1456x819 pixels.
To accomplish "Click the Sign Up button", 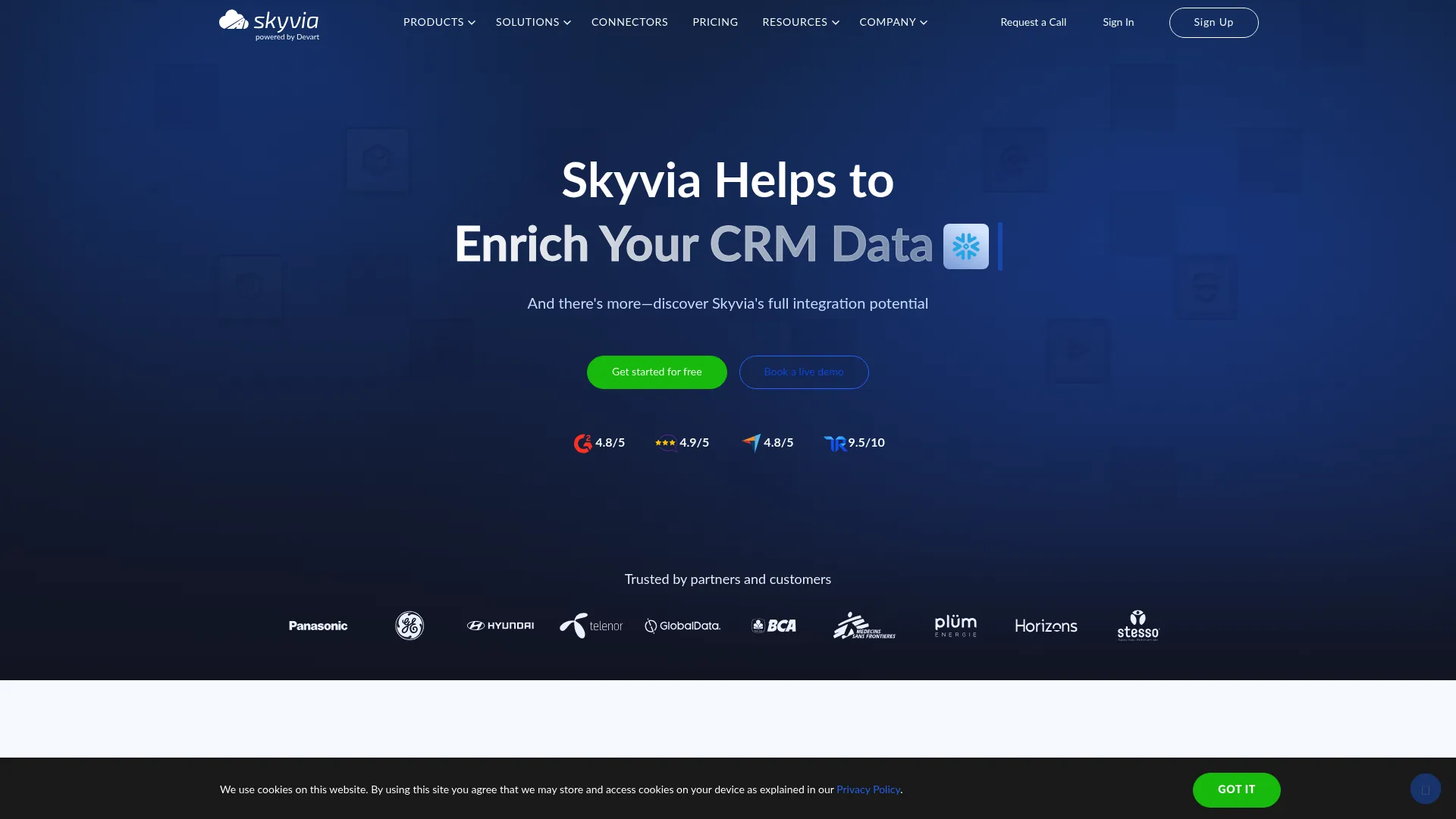I will tap(1213, 23).
